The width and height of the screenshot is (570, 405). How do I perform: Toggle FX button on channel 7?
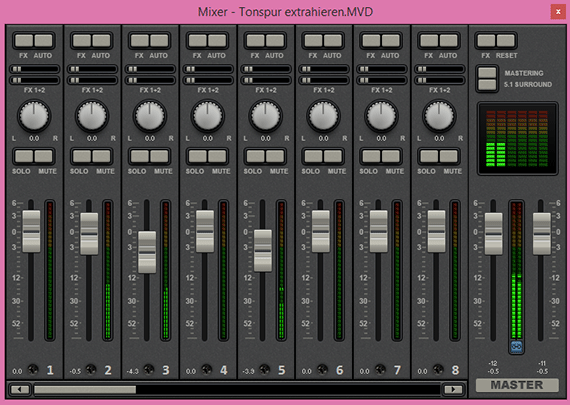(x=371, y=41)
